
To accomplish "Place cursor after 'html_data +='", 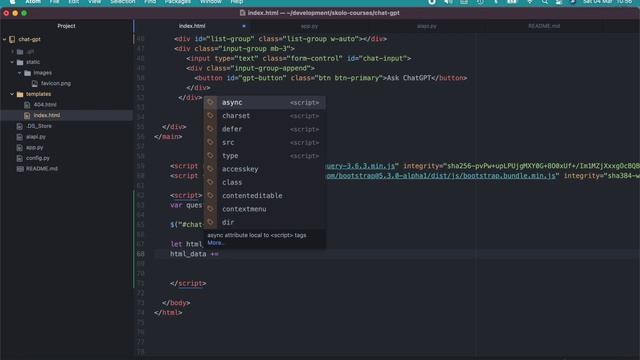I will point(219,254).
